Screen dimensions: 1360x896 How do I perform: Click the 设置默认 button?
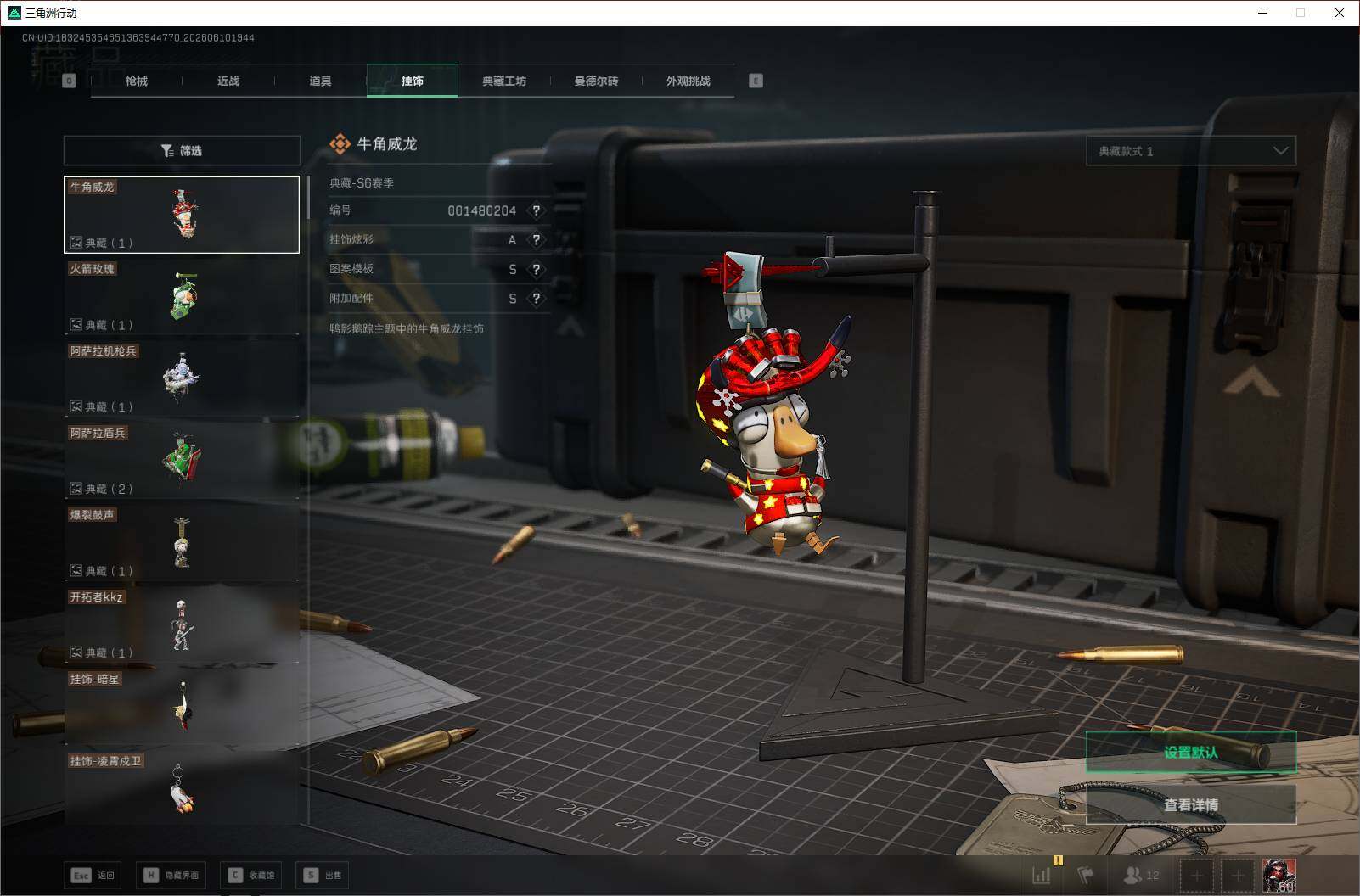point(1191,753)
